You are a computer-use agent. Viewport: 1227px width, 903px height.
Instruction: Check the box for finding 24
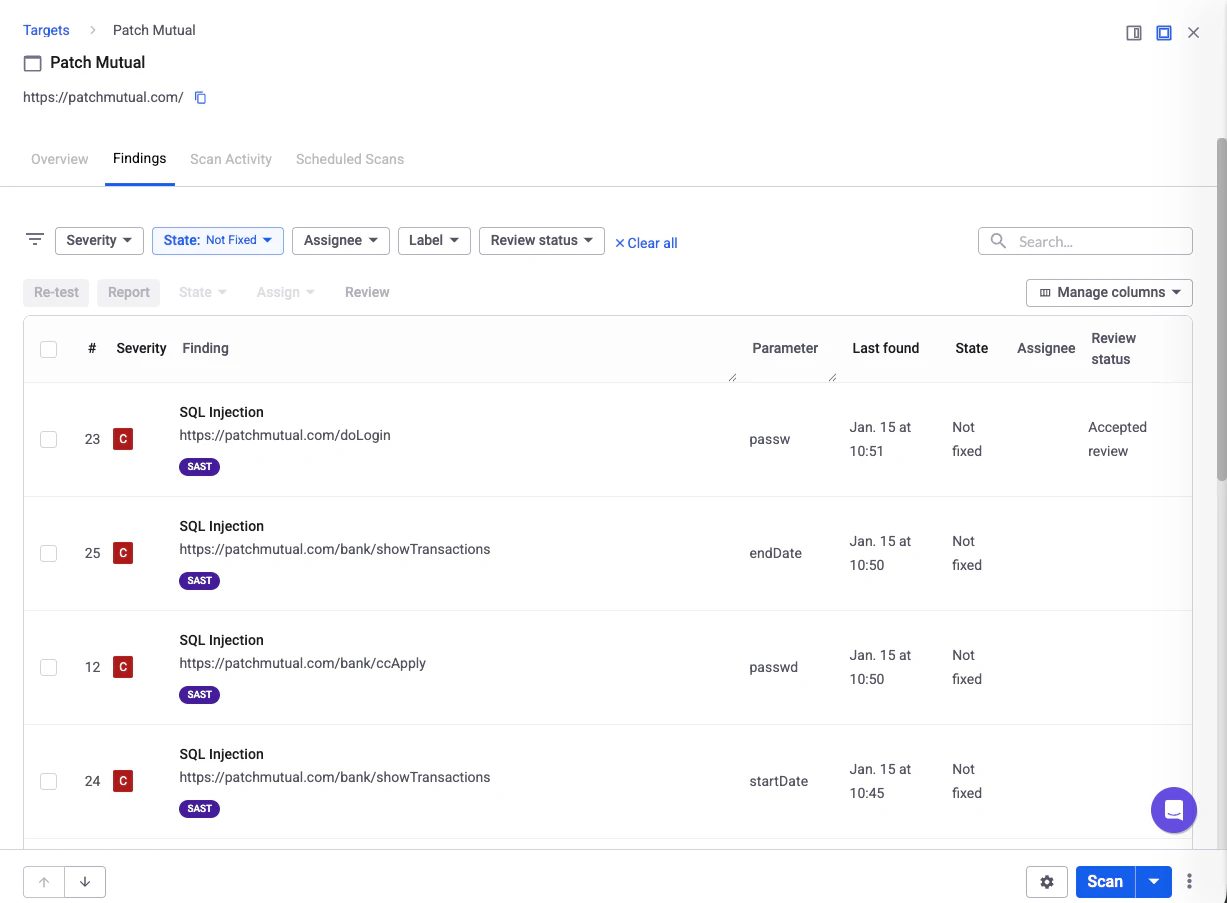click(x=48, y=781)
